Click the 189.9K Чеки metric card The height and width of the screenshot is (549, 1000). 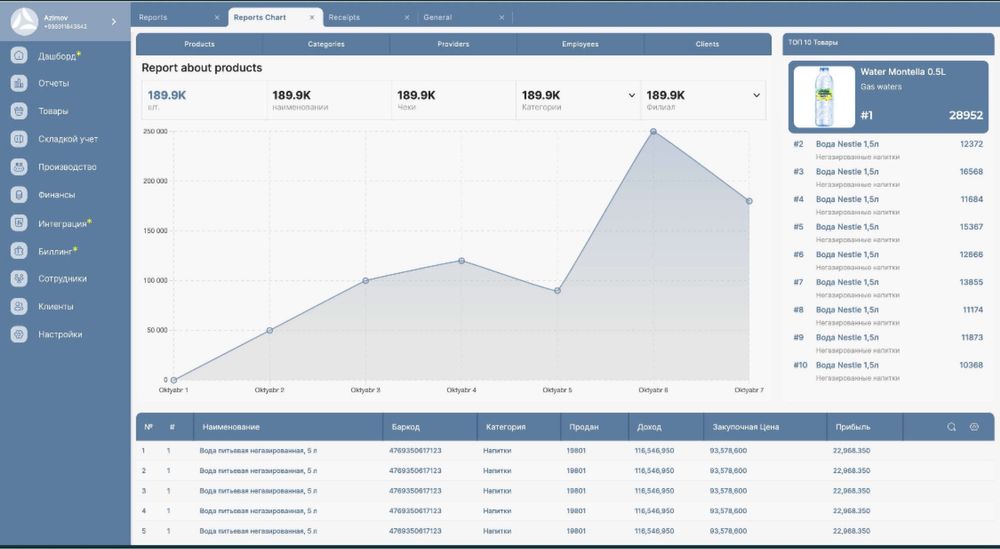[x=453, y=100]
